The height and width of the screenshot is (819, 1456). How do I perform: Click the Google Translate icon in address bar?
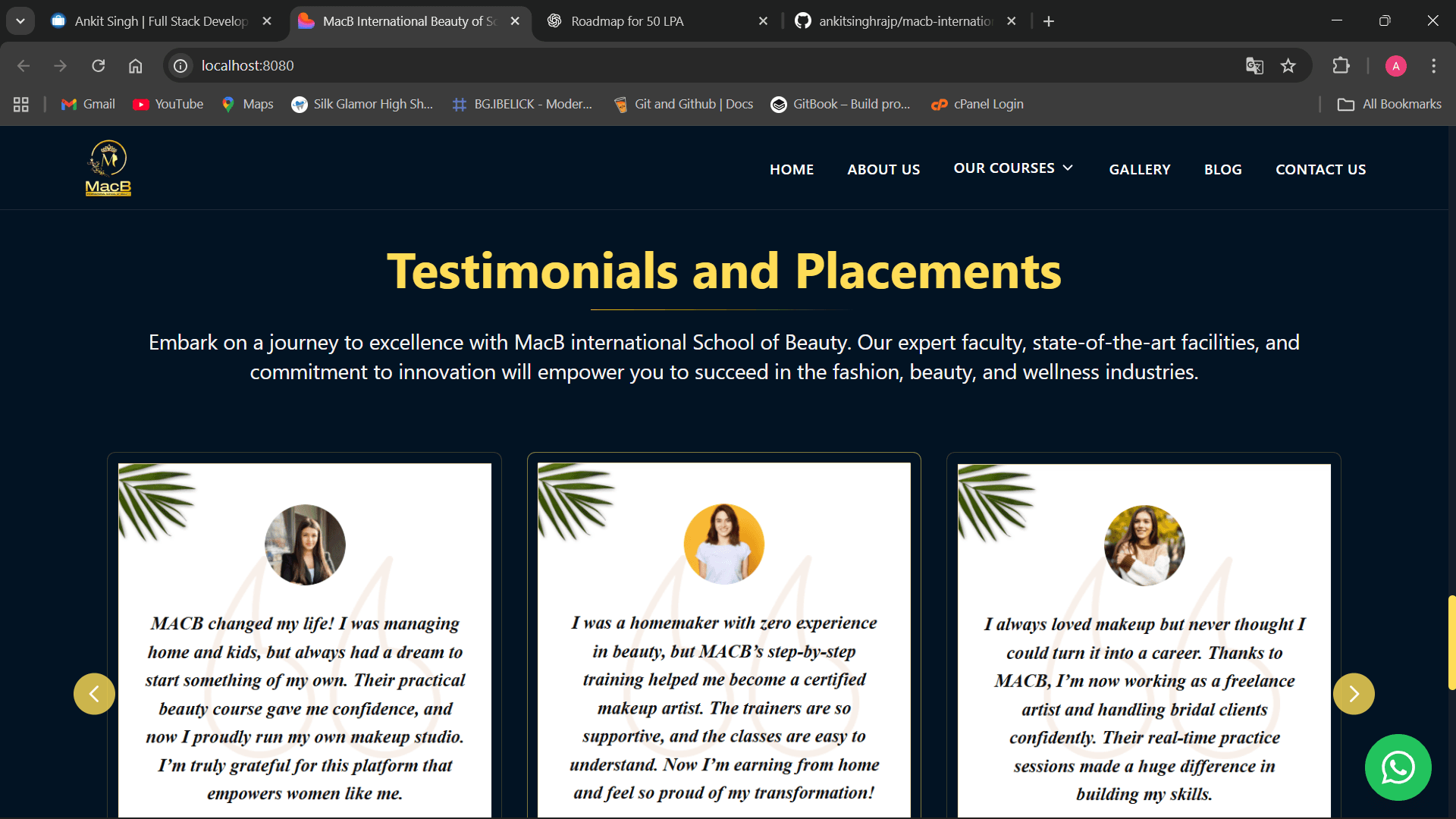click(x=1254, y=66)
